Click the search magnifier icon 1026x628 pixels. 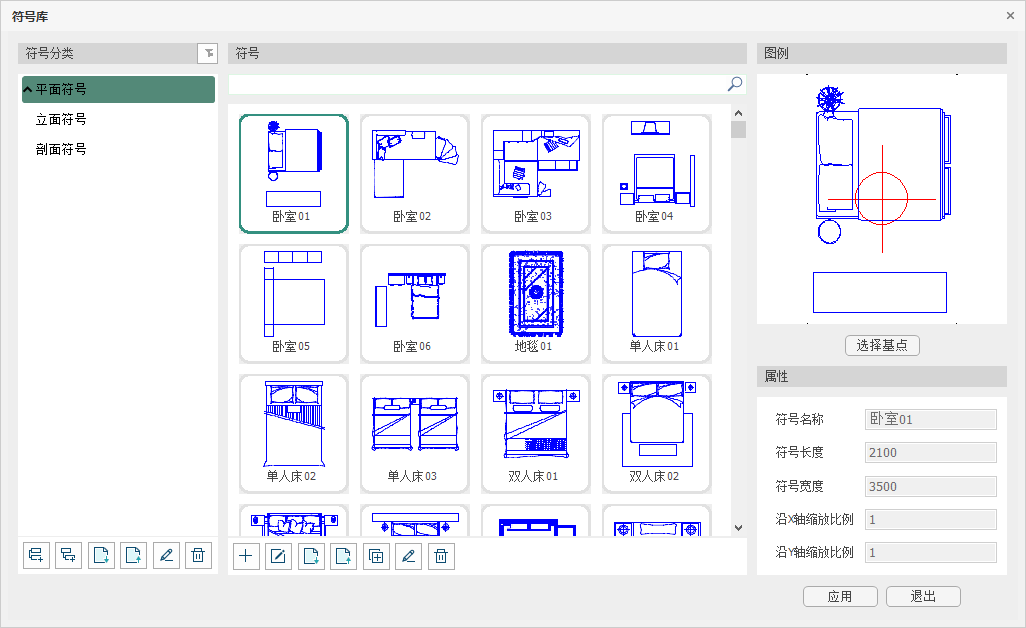coord(735,84)
